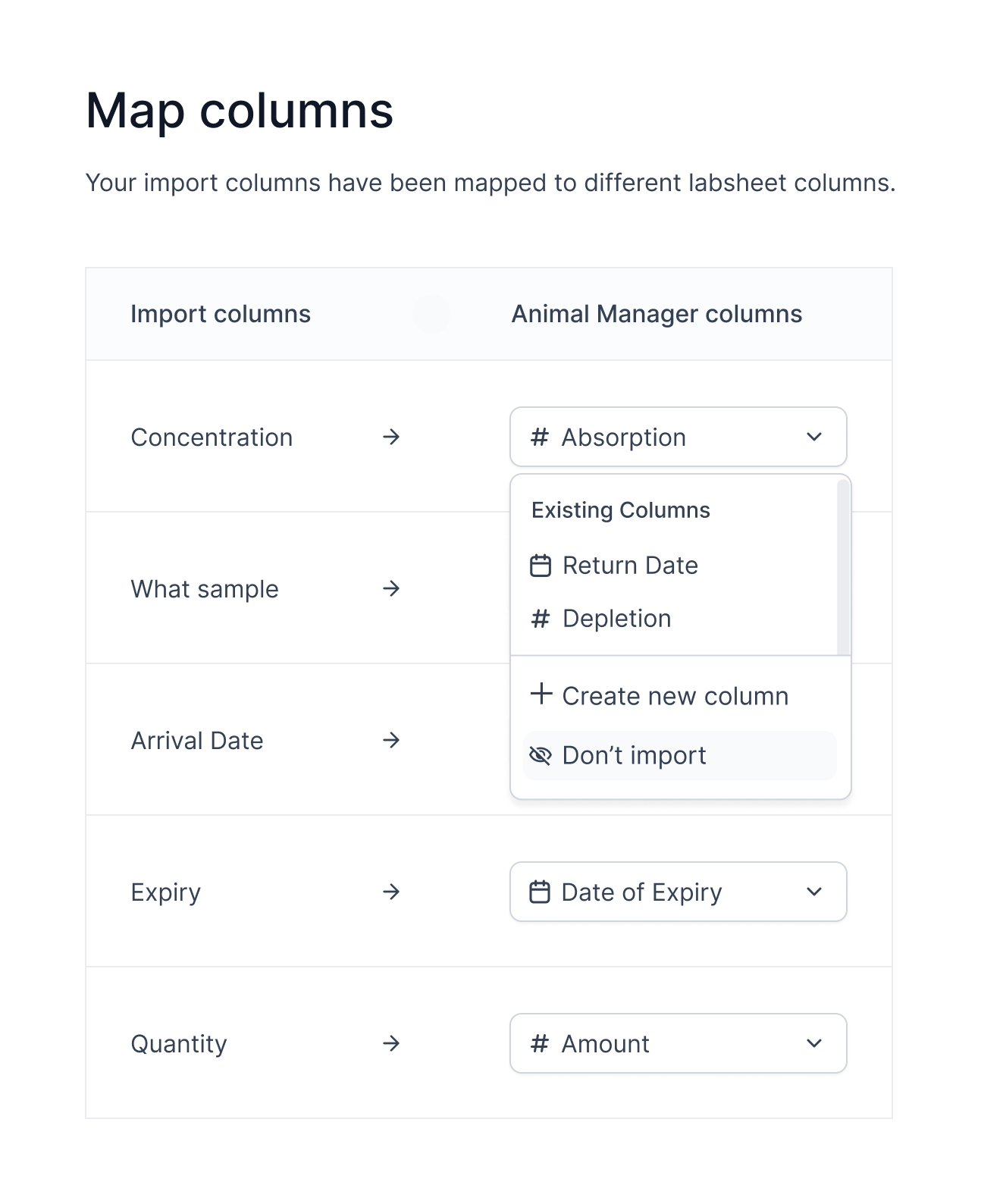
Task: Click the Create new column option
Action: (x=675, y=696)
